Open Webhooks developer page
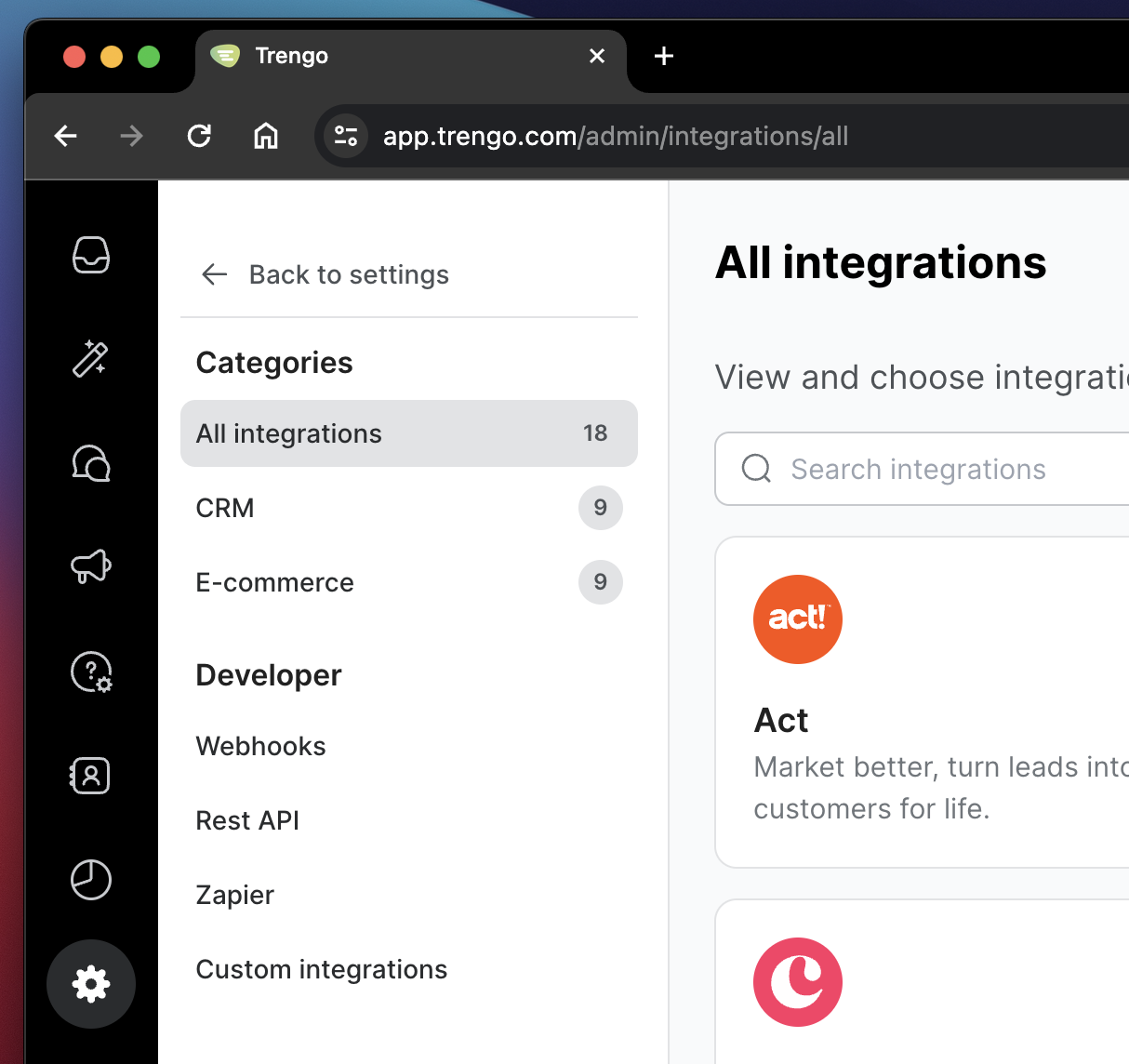 coord(261,746)
